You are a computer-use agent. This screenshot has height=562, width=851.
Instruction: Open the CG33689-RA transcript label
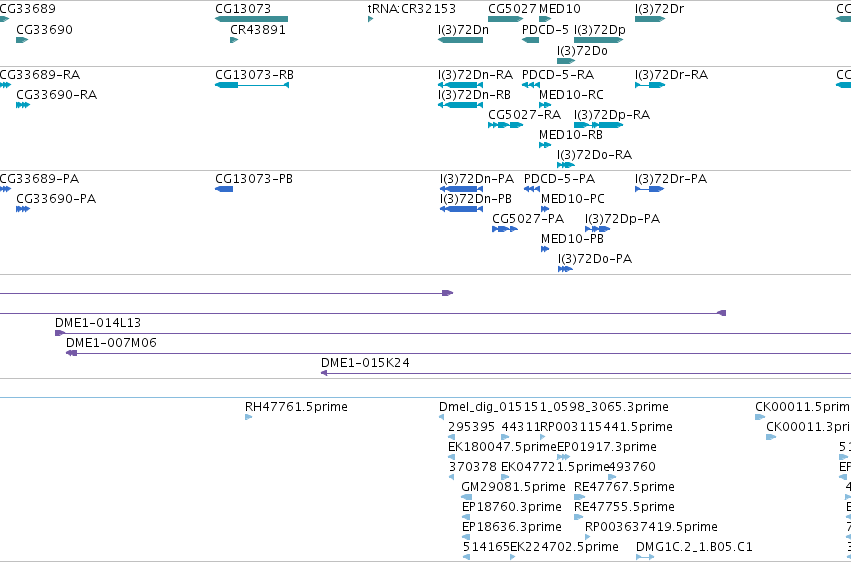click(x=40, y=75)
